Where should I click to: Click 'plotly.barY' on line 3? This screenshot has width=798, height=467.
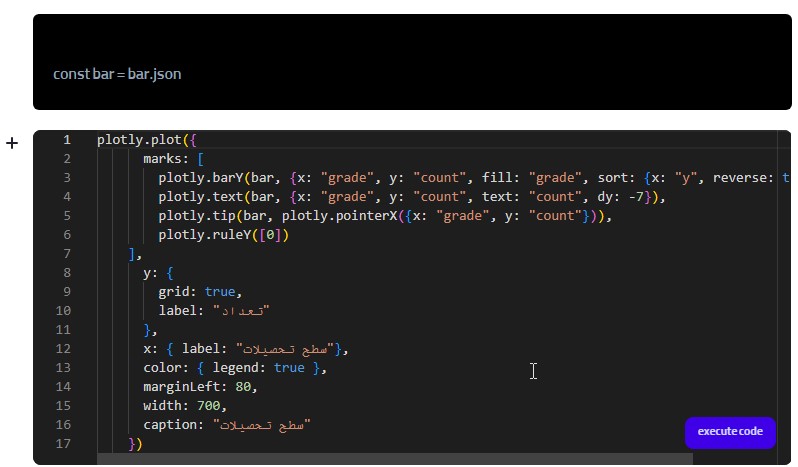point(201,178)
